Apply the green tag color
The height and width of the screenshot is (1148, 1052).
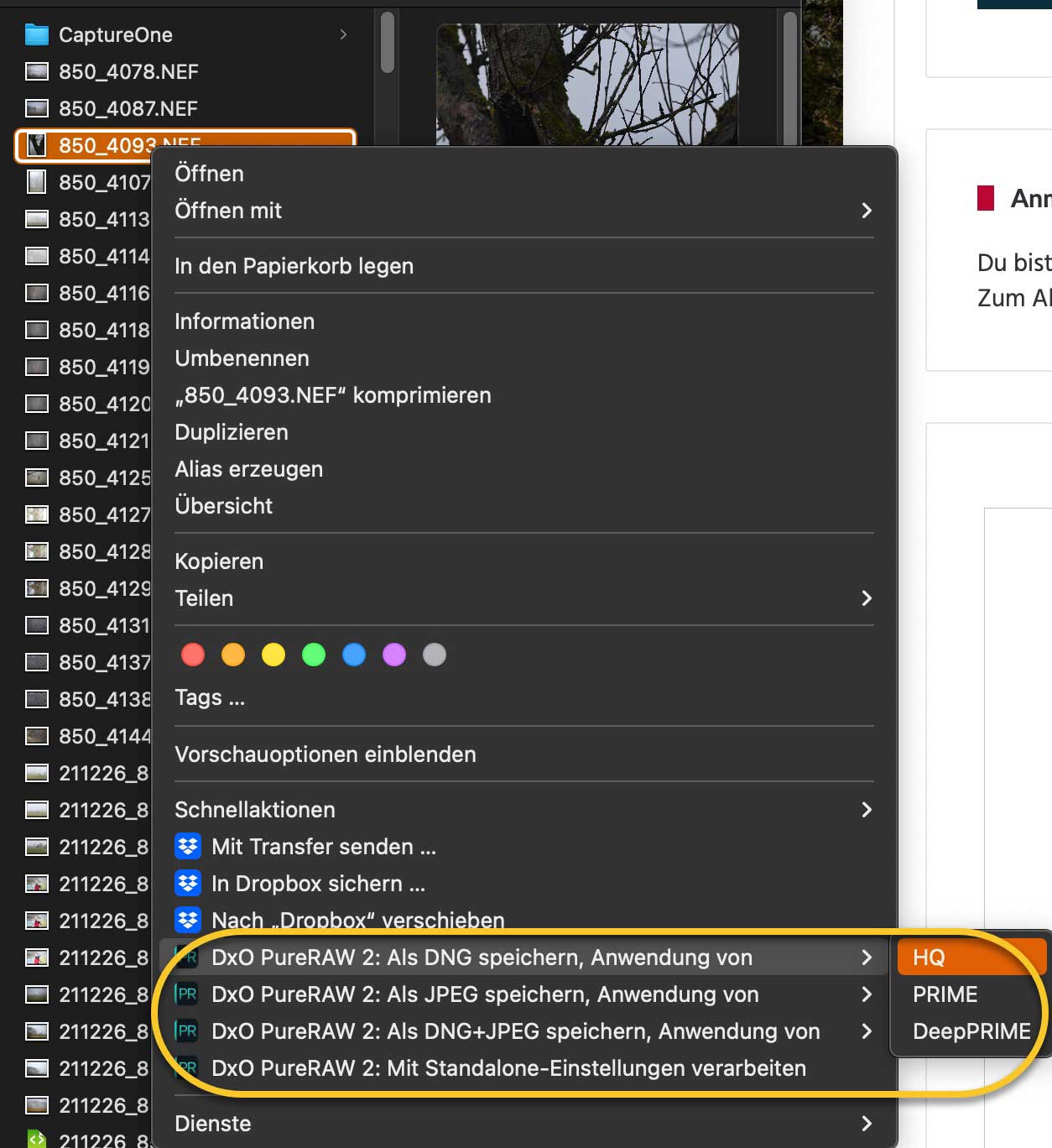tap(314, 655)
